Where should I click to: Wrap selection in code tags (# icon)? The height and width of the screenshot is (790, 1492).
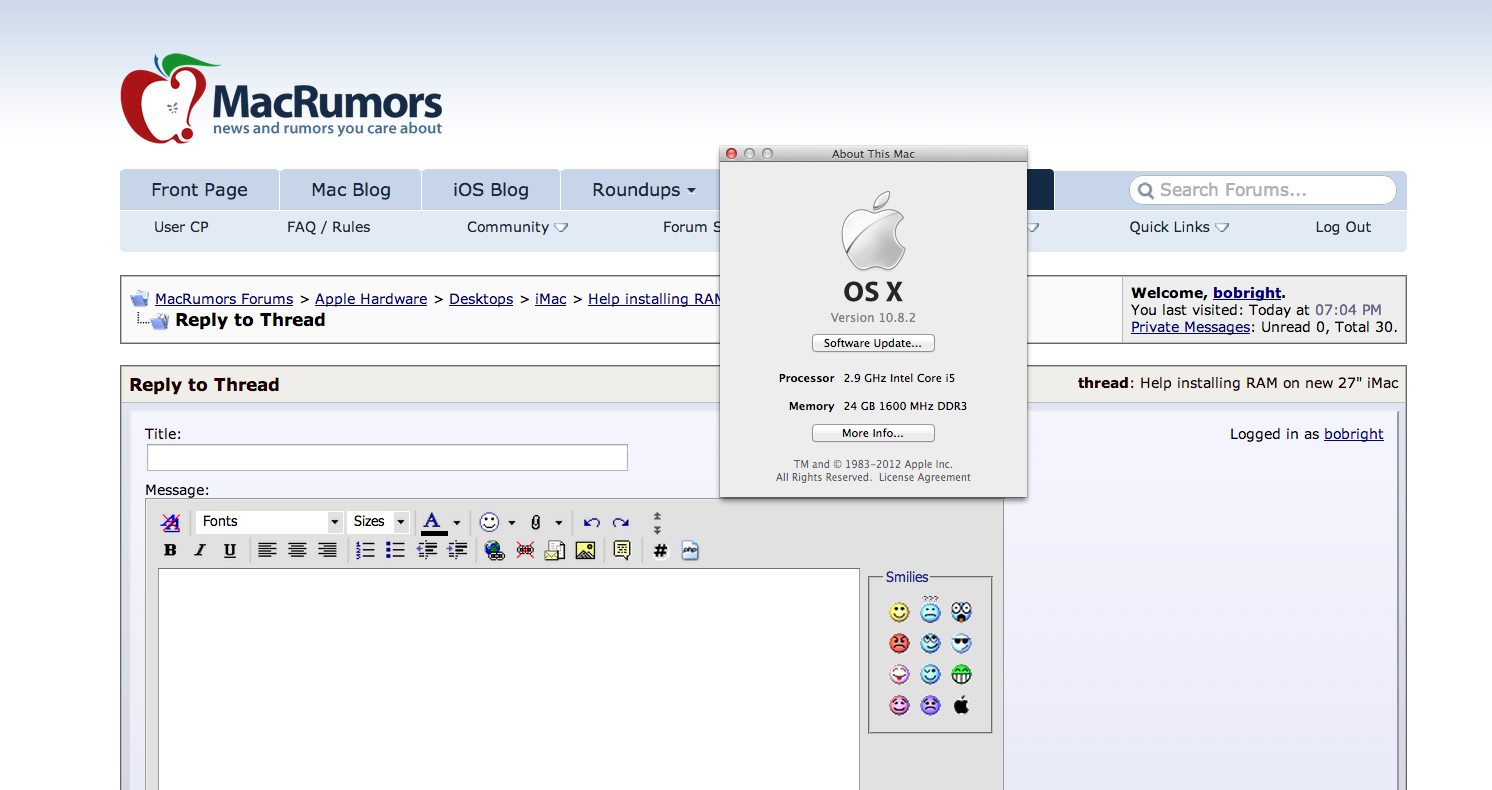660,550
